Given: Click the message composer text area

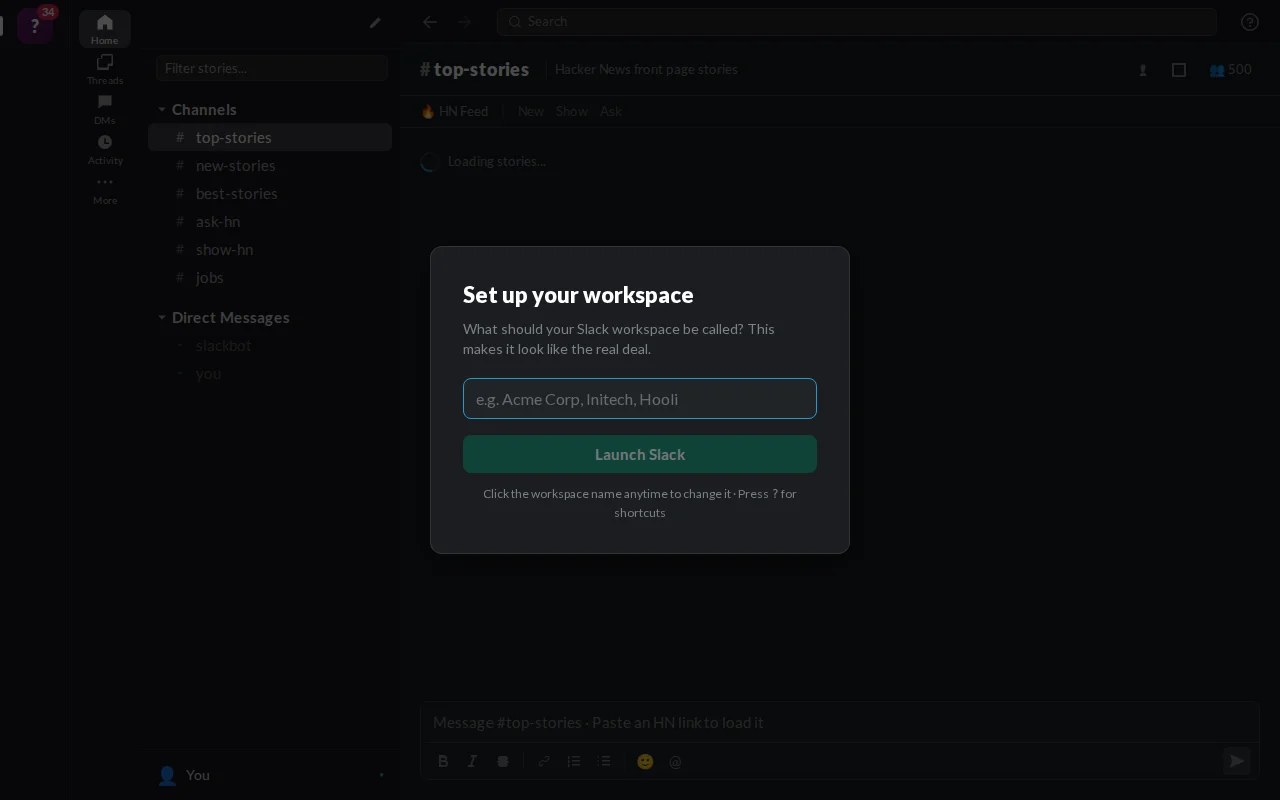Looking at the screenshot, I should click(839, 722).
